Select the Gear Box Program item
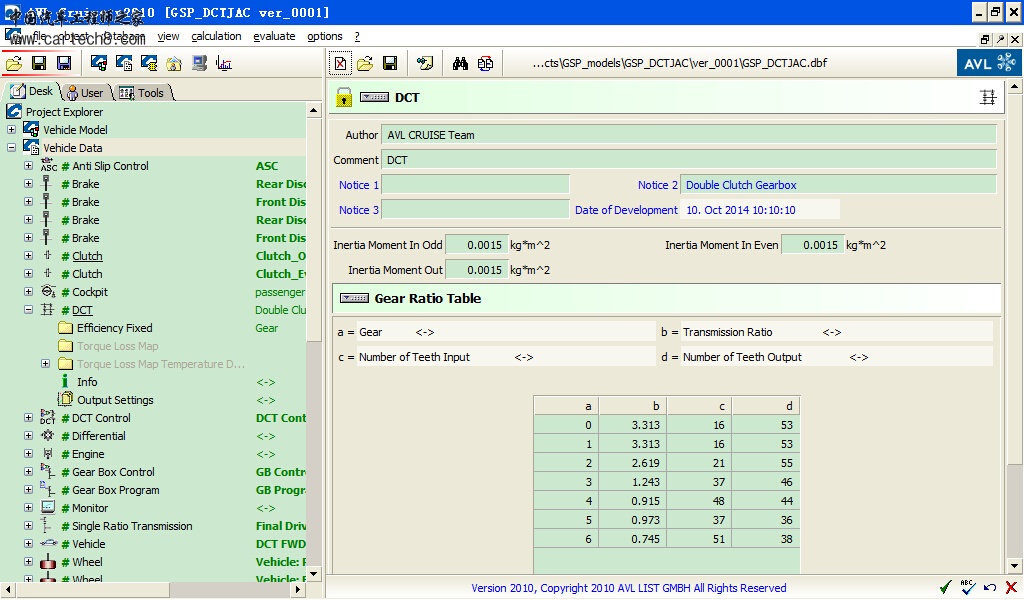Screen dimensions: 1024x600 (x=116, y=490)
